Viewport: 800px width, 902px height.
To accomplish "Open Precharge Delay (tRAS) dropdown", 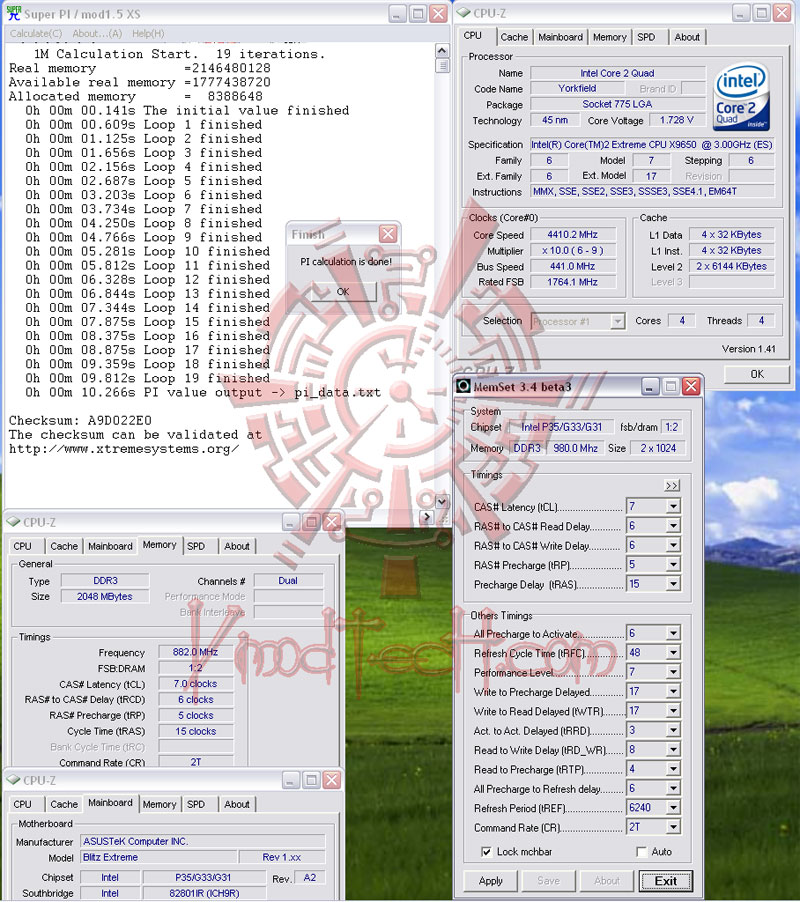I will pos(673,584).
